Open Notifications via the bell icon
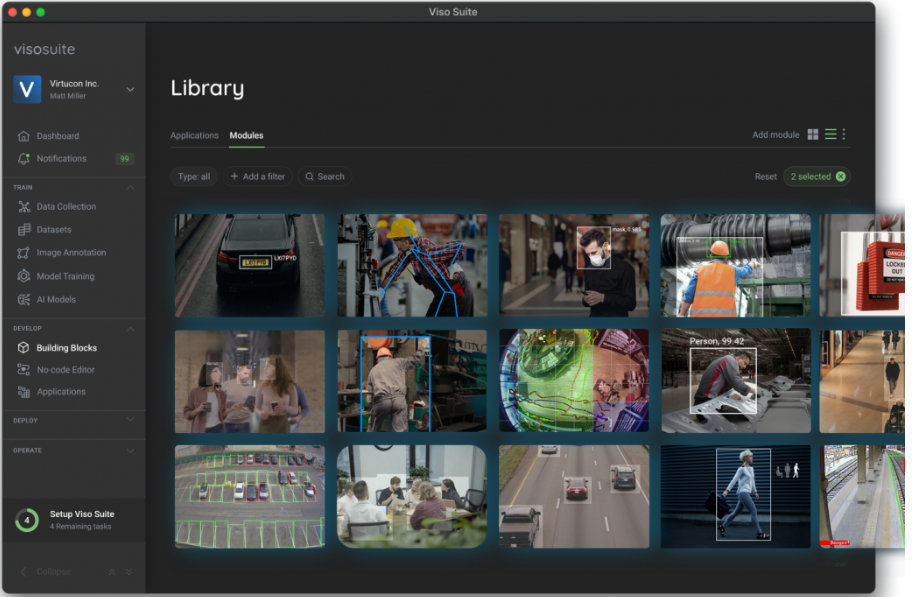 click(23, 158)
